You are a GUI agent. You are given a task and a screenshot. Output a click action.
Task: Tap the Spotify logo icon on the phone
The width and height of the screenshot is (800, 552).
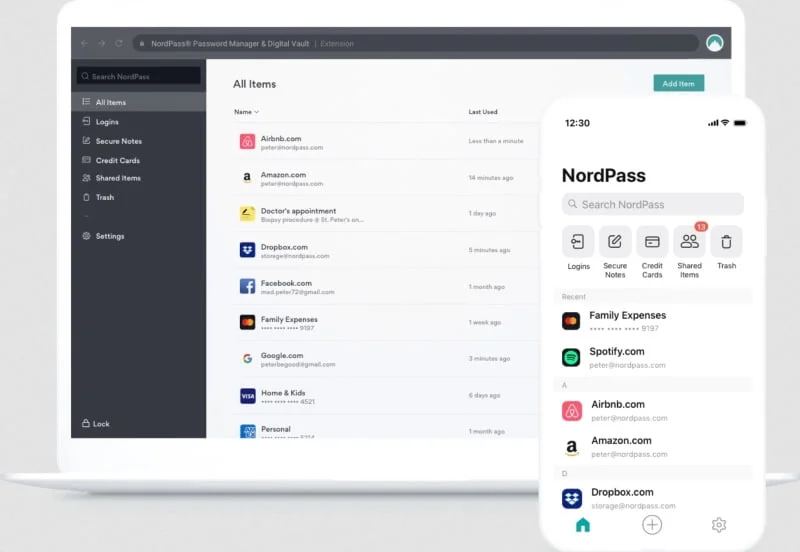click(x=571, y=357)
